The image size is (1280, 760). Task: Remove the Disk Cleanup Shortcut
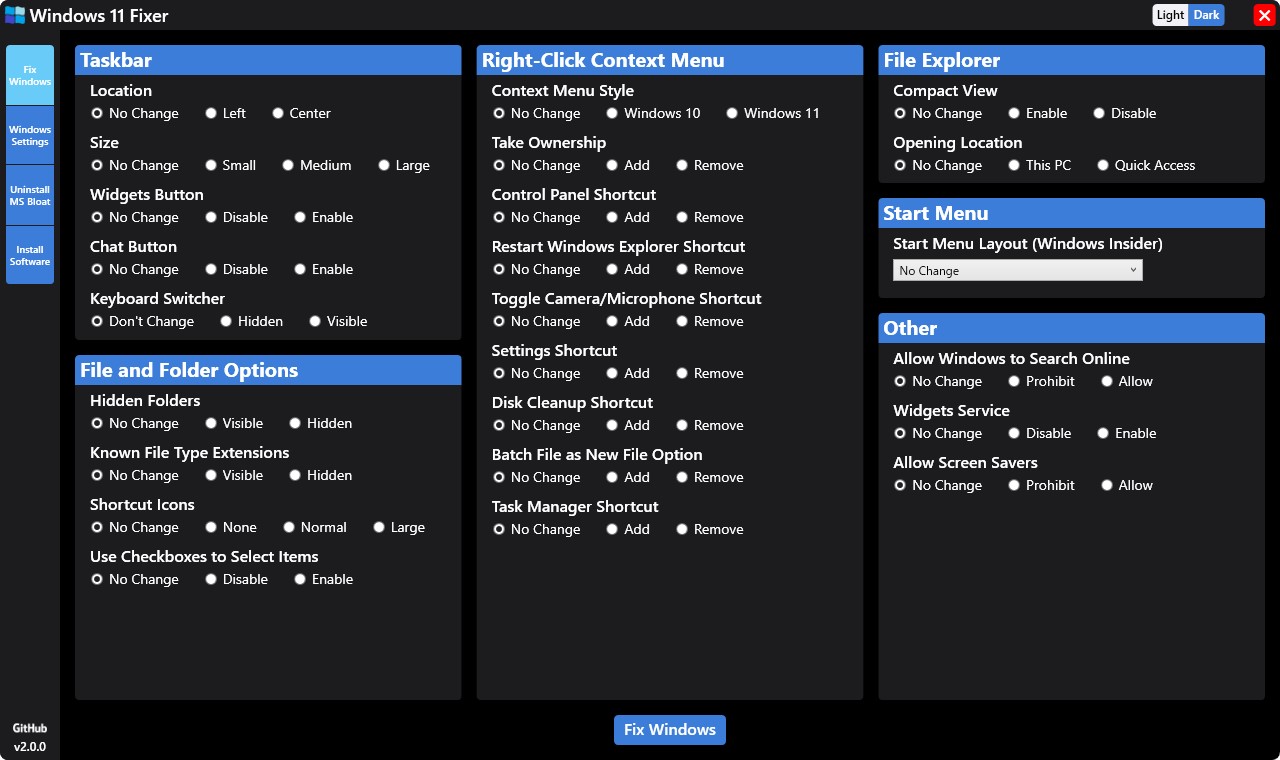710,425
